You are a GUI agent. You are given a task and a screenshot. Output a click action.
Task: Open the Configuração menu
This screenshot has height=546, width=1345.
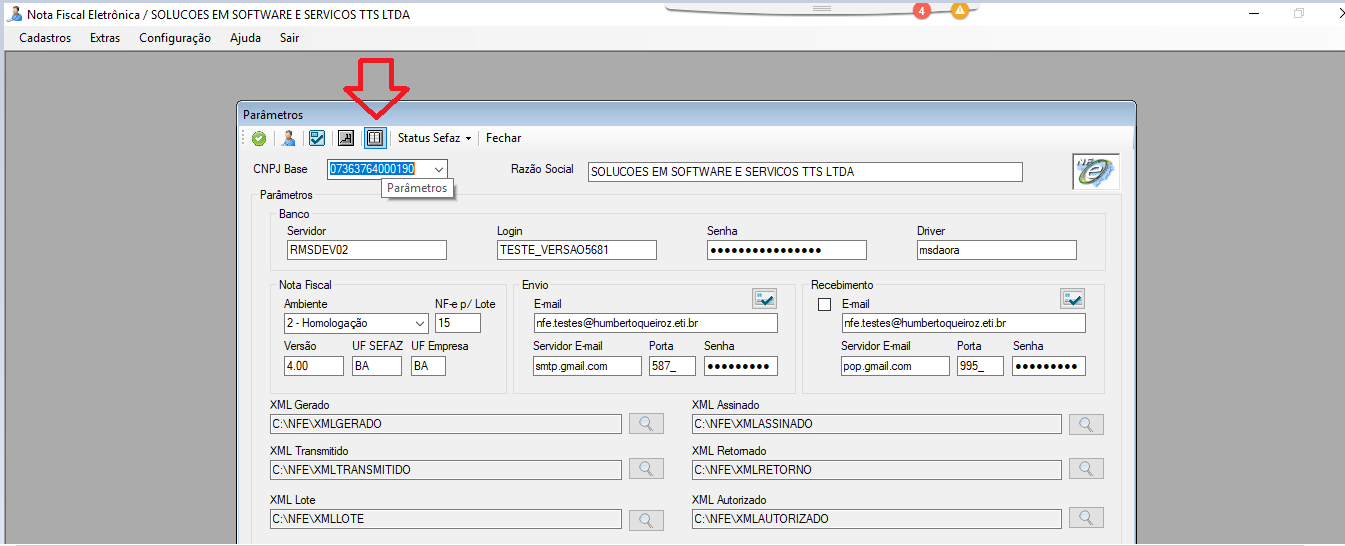(175, 38)
